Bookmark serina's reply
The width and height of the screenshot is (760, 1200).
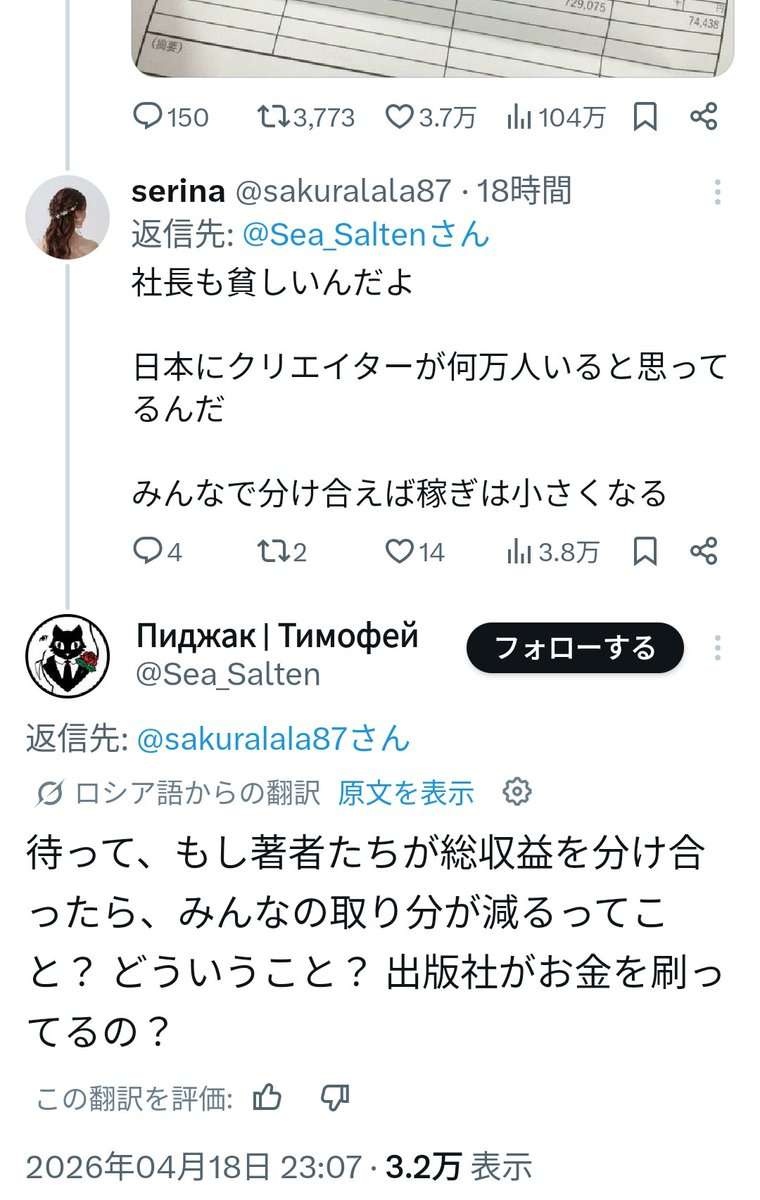click(x=646, y=551)
